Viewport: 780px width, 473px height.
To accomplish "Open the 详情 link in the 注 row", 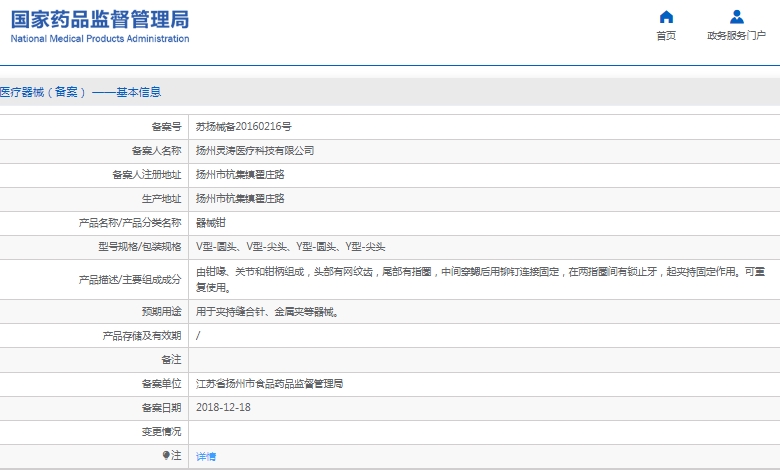I will point(206,457).
